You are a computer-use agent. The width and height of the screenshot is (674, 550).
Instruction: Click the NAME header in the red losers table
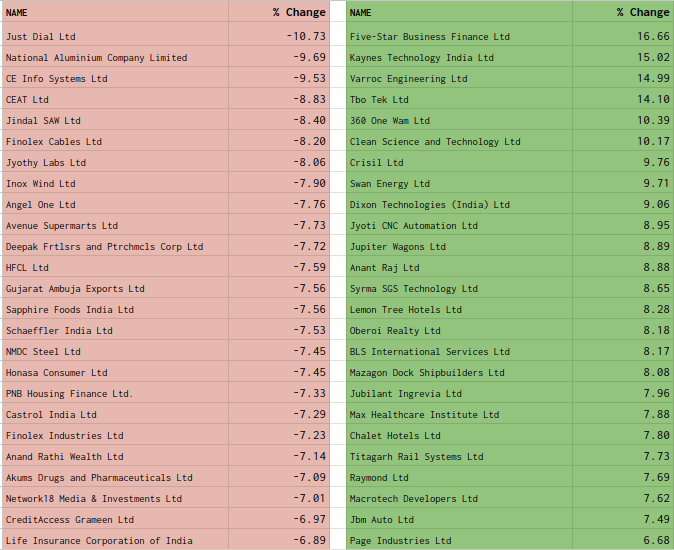coord(115,12)
